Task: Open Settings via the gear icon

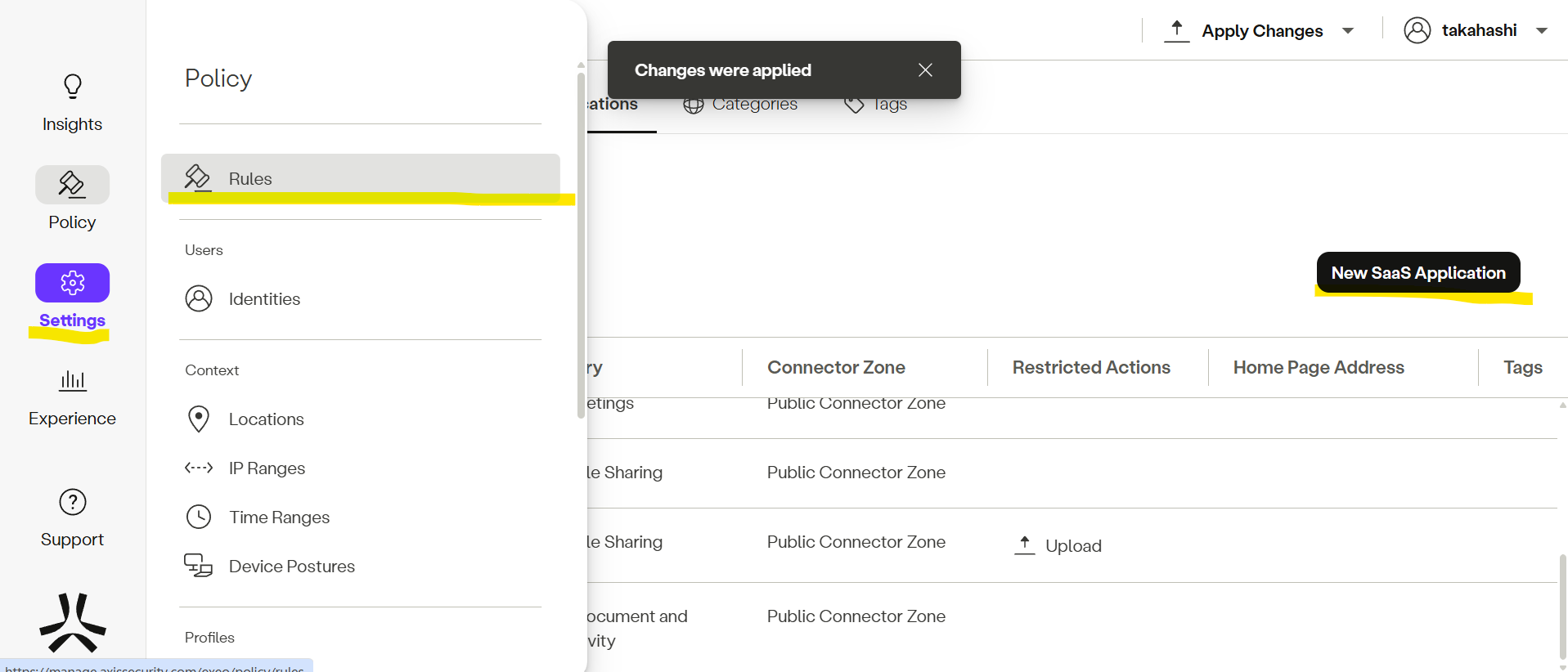Action: point(72,283)
